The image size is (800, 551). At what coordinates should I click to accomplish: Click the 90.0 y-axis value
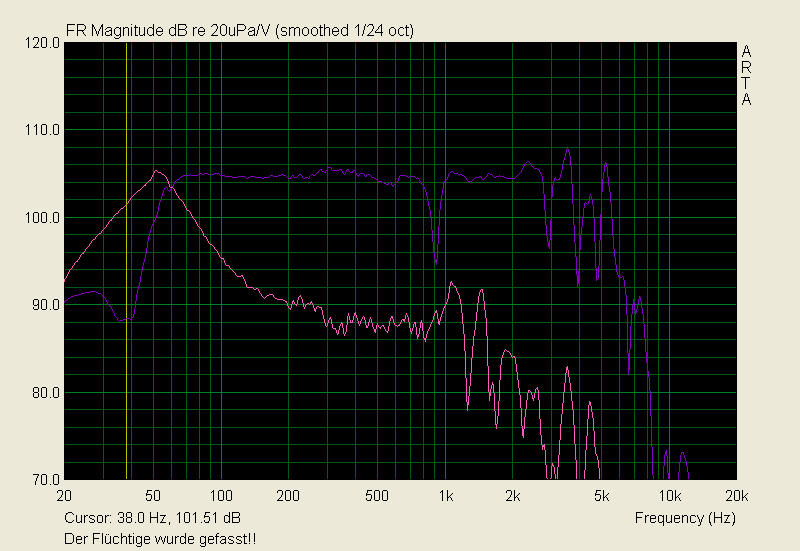click(46, 305)
